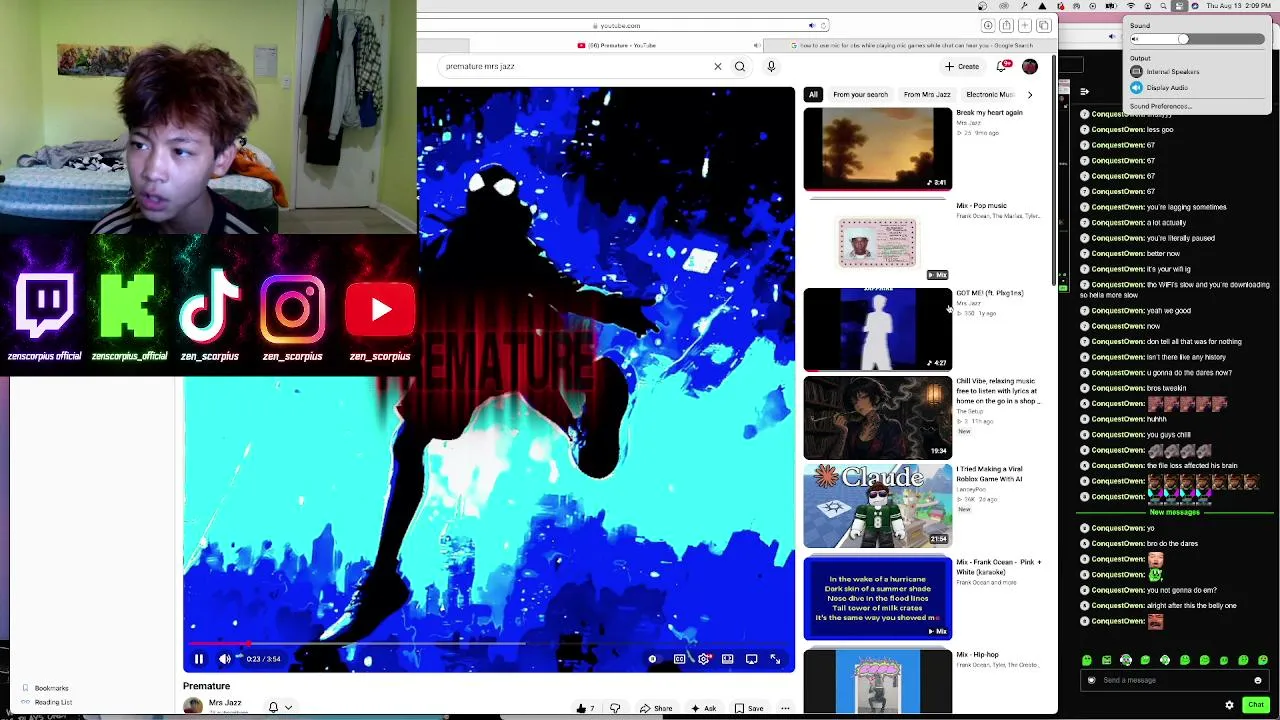
Task: Open the 'GOT ME!' video thumbnail
Action: tap(878, 329)
